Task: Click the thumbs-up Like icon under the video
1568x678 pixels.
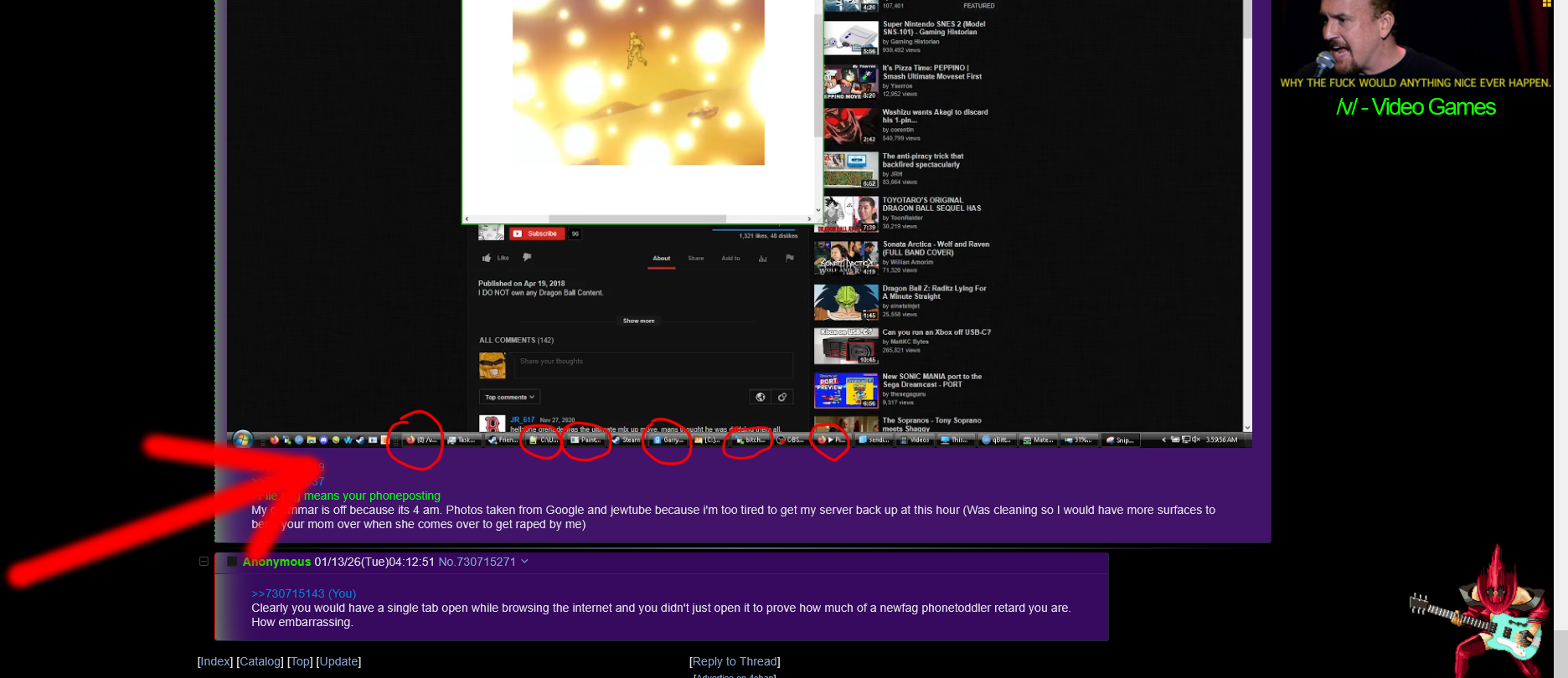Action: pyautogui.click(x=487, y=258)
